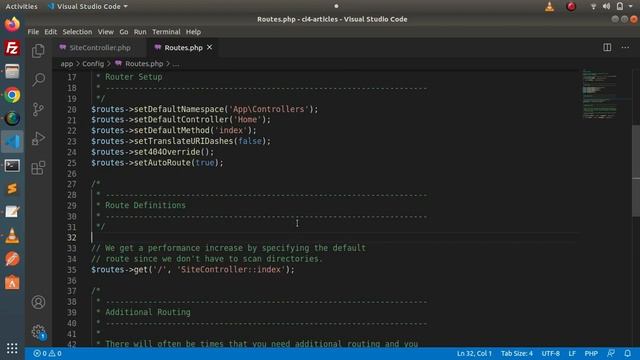Launch VLC media player from the dock
Screen dimensions: 640x360
click(12, 236)
